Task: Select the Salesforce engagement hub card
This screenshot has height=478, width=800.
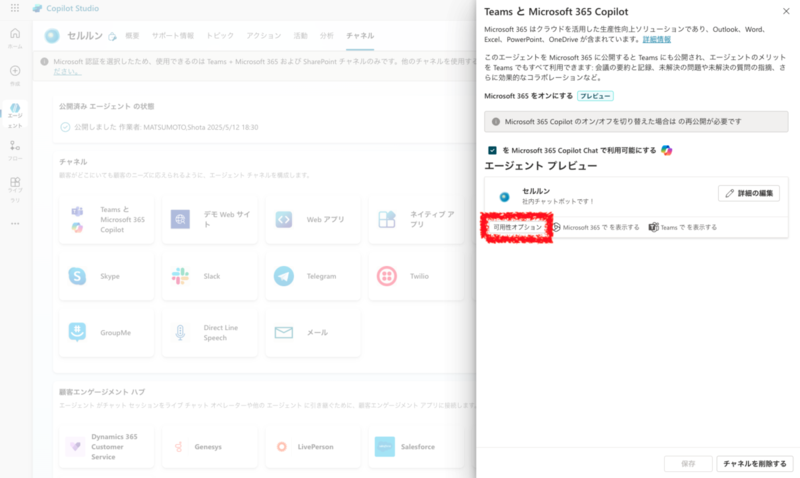Action: pos(416,446)
